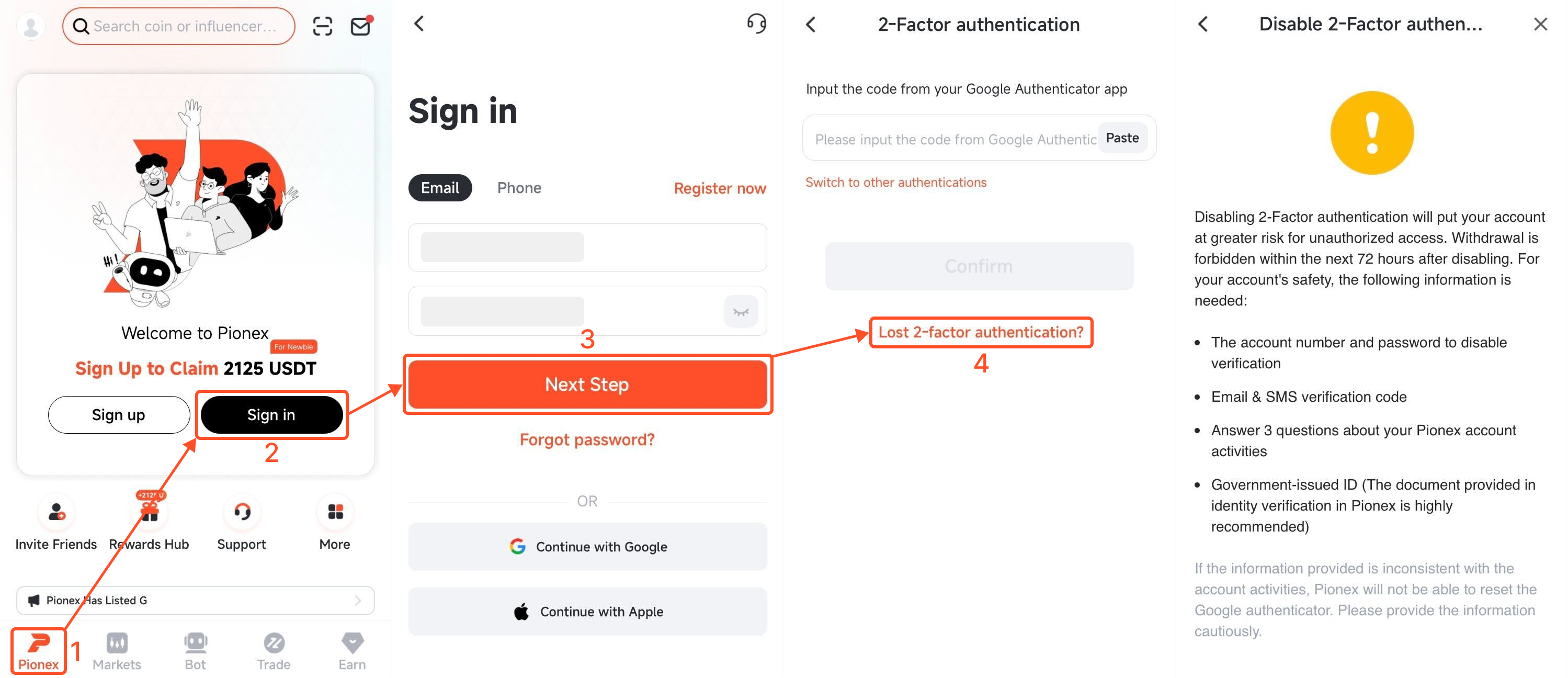Open customer support headset icon
The height and width of the screenshot is (678, 1568).
pyautogui.click(x=756, y=24)
